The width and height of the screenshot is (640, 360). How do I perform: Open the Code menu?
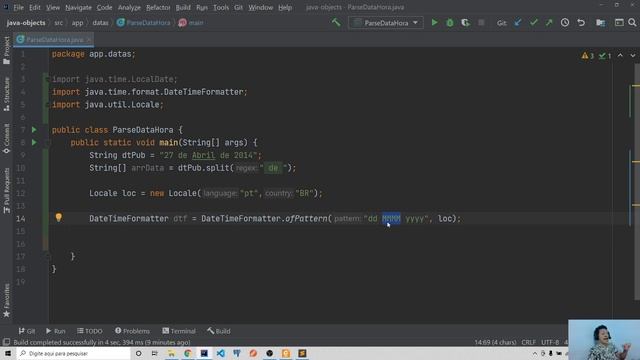(104, 7)
